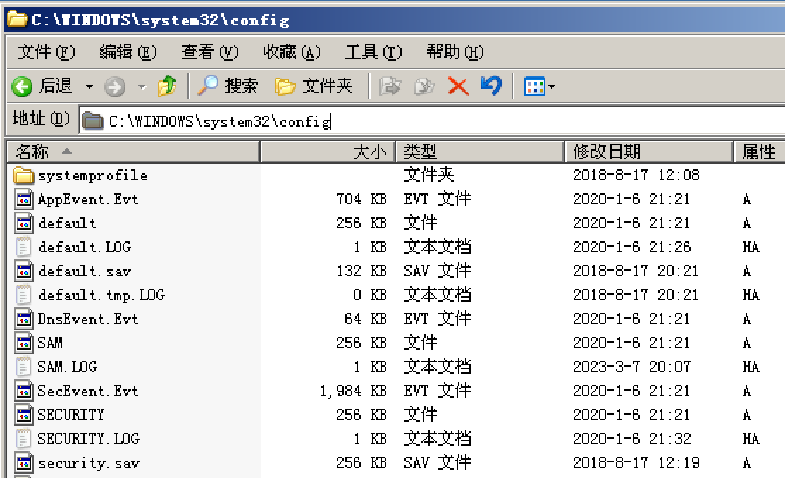Click the blue Undo arrow icon
The width and height of the screenshot is (785, 478).
click(x=492, y=86)
